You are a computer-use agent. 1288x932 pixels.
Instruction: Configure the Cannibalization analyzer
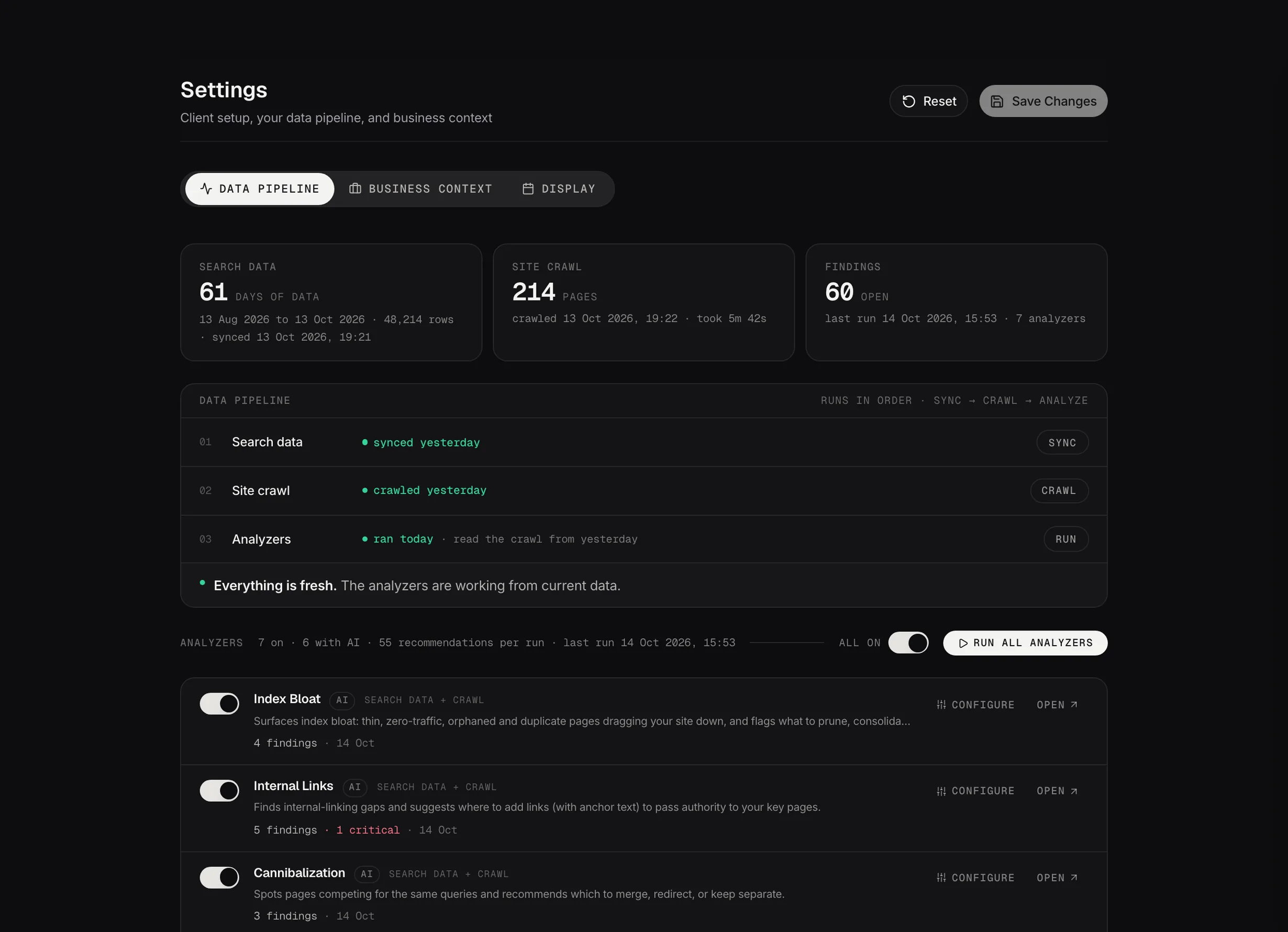[975, 878]
